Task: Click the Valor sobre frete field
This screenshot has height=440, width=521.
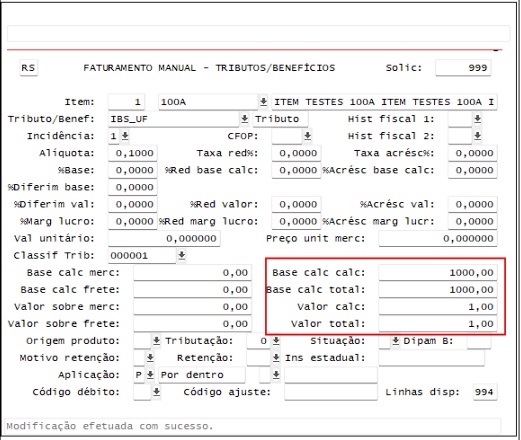Action: click(x=192, y=324)
